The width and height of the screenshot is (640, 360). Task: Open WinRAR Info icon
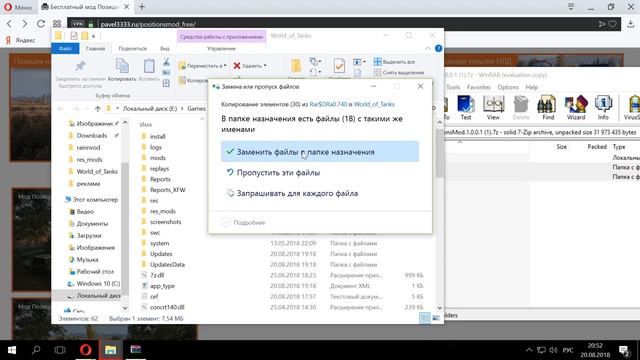click(603, 108)
